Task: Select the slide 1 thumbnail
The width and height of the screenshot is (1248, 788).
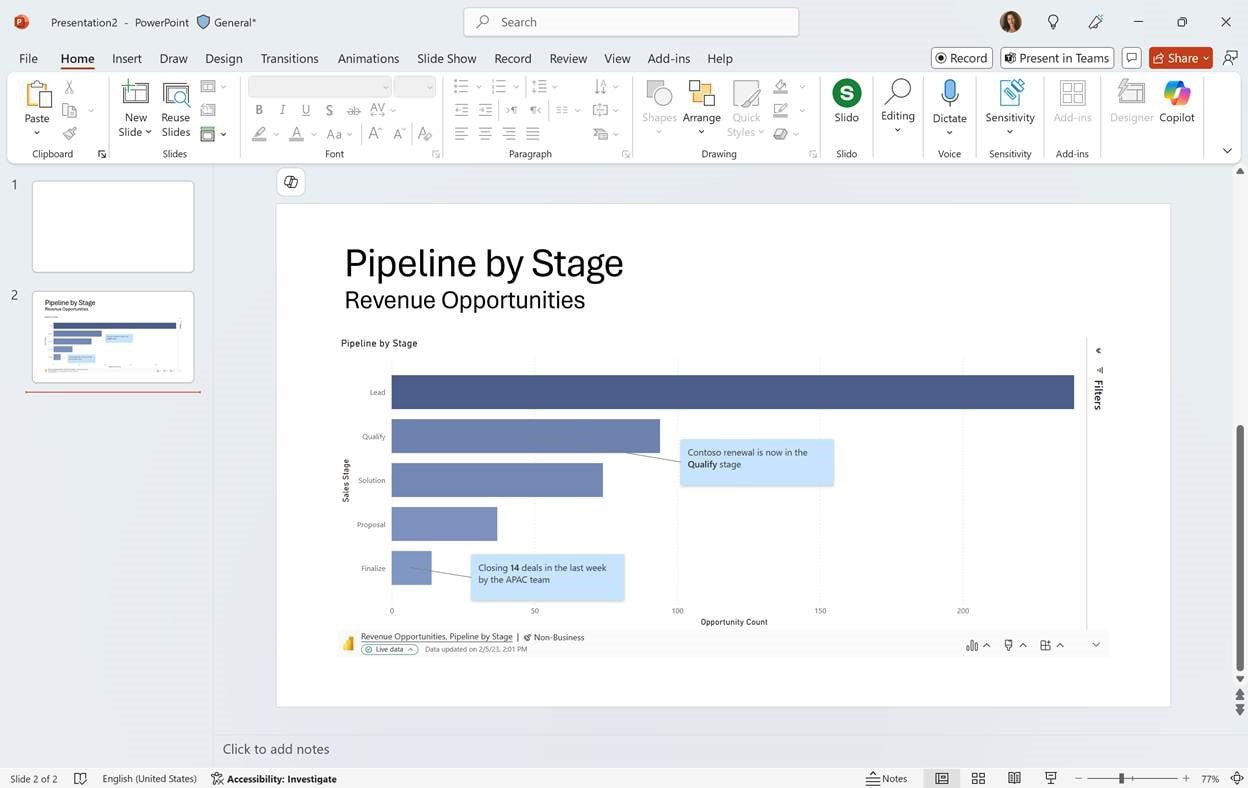Action: pyautogui.click(x=113, y=226)
